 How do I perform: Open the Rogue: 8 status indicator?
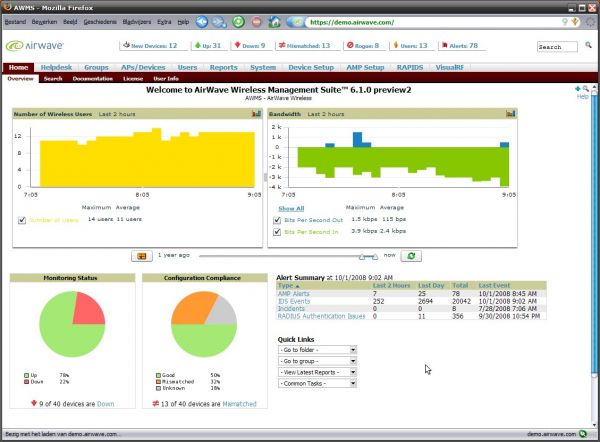pyautogui.click(x=363, y=46)
